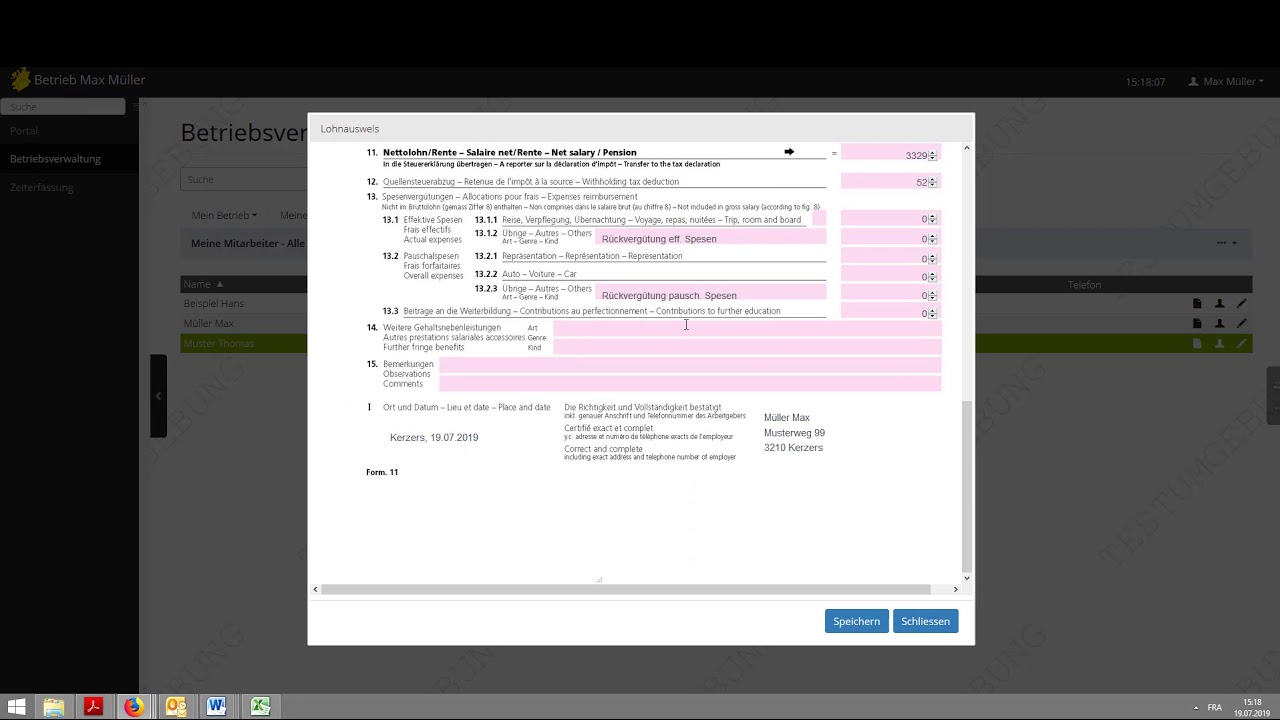Click the FRA language indicator in tray

tap(1215, 708)
